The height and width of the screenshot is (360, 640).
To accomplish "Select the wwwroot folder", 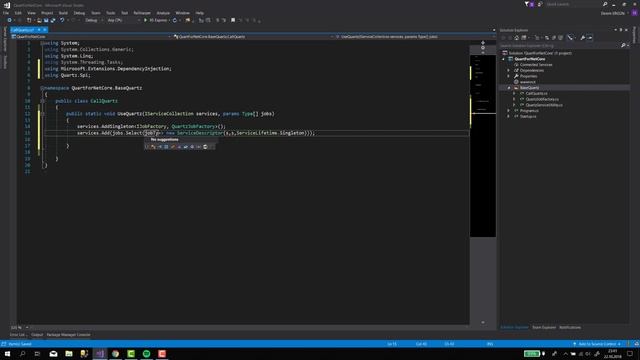I will tap(527, 82).
